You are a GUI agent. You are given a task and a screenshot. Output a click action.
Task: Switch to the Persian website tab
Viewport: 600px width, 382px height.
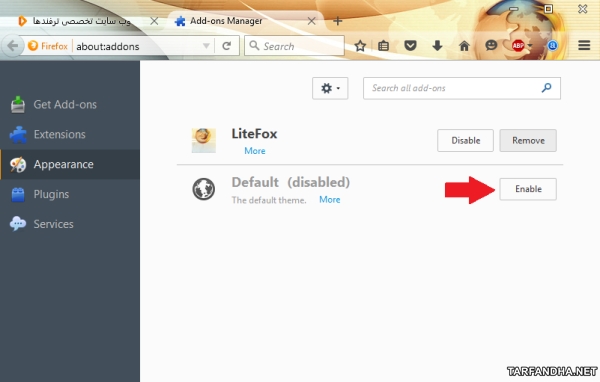(81, 21)
